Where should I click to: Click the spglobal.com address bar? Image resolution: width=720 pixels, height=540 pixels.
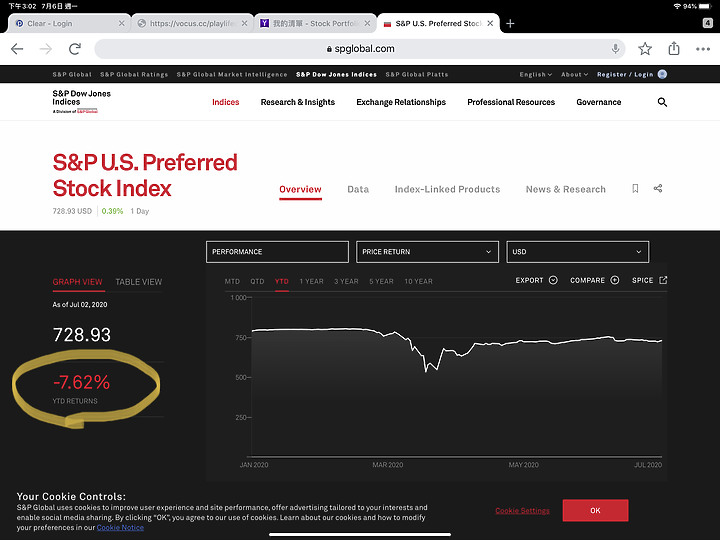[360, 49]
